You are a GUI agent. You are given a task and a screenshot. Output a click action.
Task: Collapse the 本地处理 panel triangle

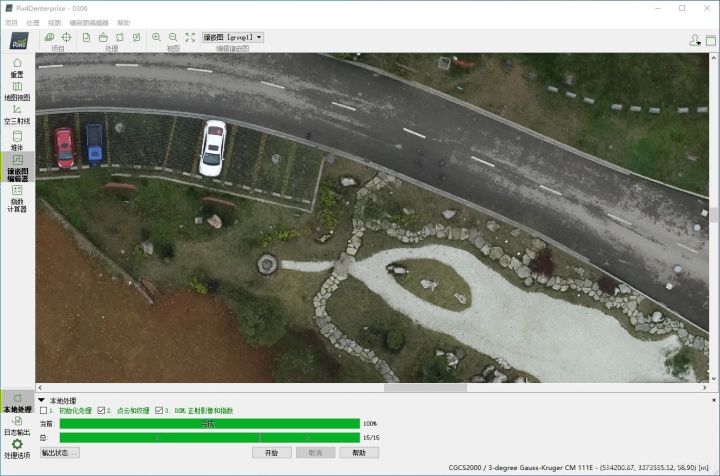[41, 400]
